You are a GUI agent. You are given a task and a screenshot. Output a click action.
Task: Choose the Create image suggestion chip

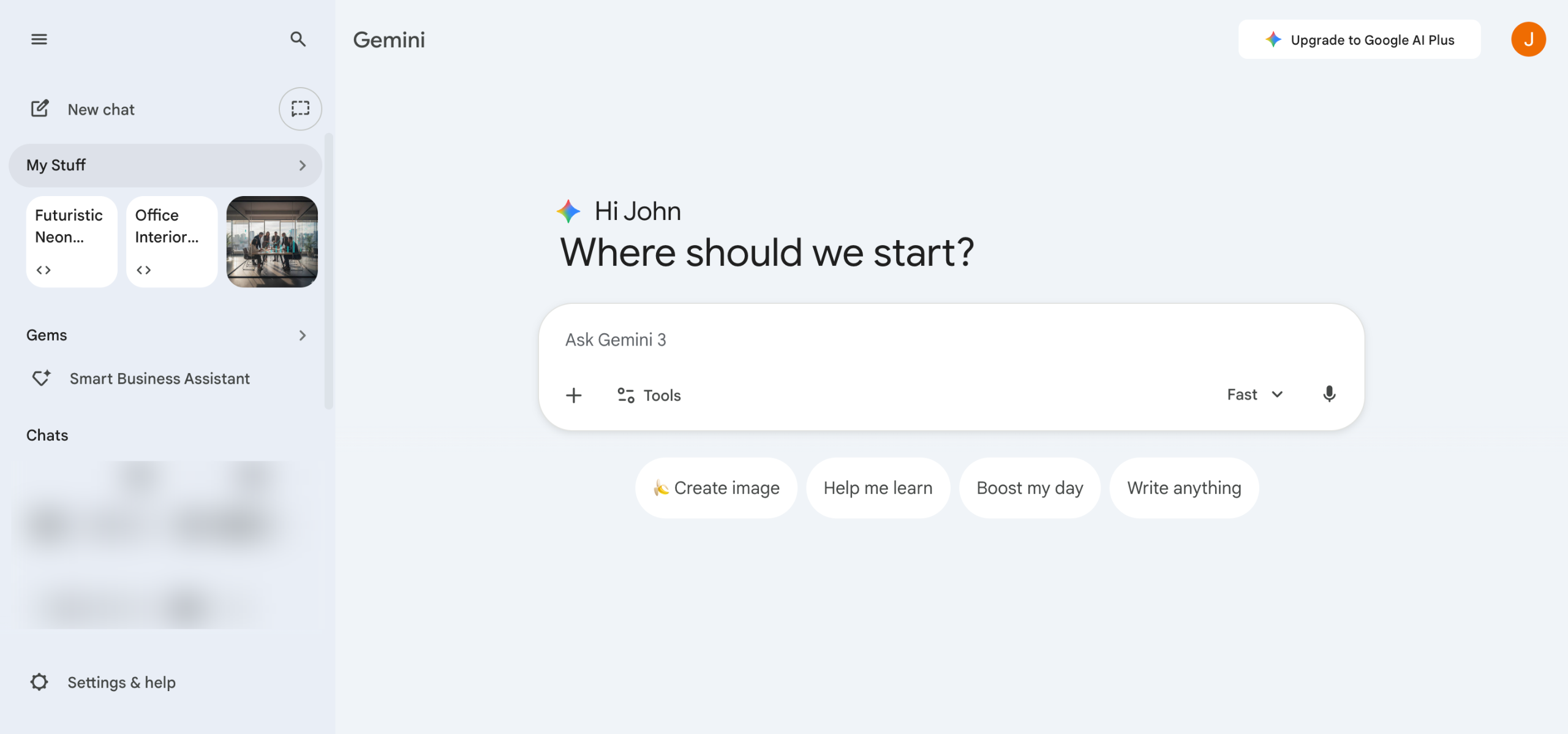coord(716,488)
